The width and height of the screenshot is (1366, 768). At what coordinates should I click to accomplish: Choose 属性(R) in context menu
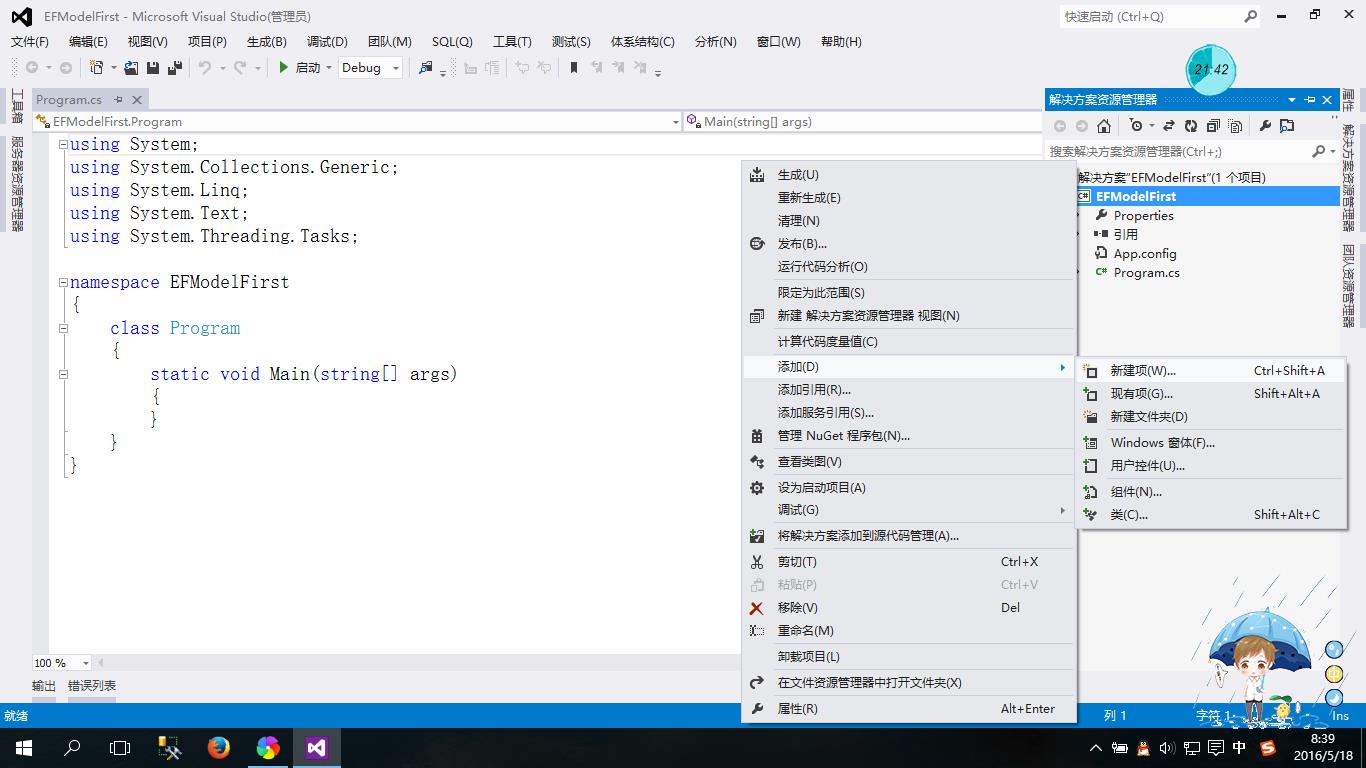(909, 709)
